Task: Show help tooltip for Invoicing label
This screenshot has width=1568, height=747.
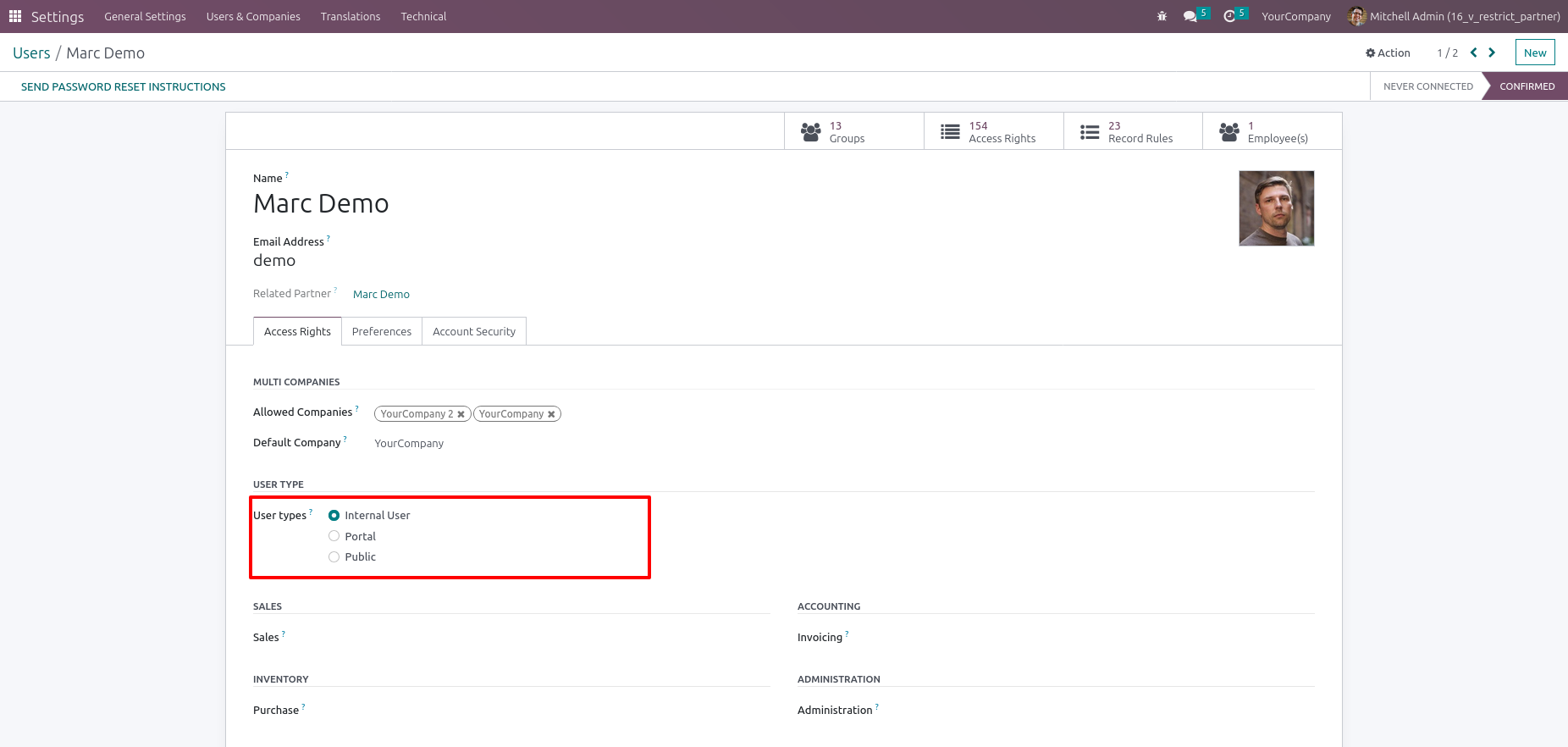Action: 847,634
